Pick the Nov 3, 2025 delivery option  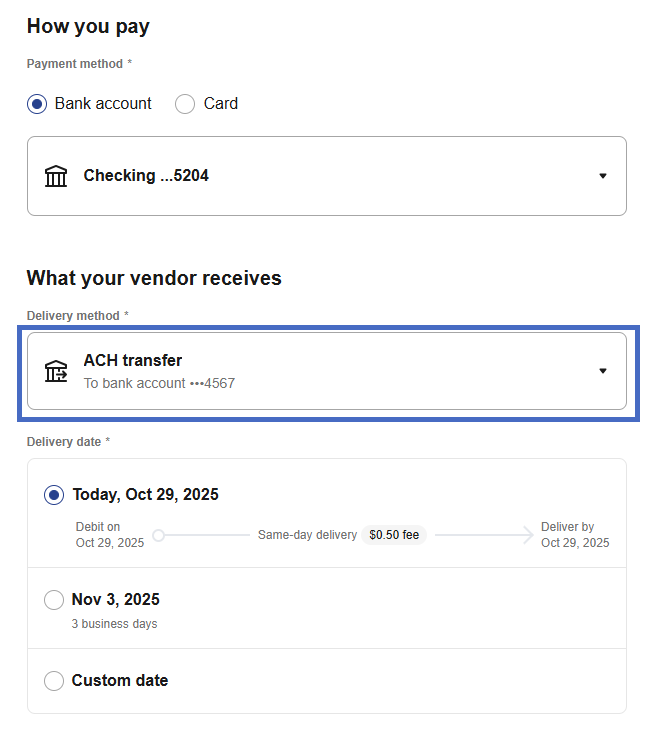click(x=54, y=600)
